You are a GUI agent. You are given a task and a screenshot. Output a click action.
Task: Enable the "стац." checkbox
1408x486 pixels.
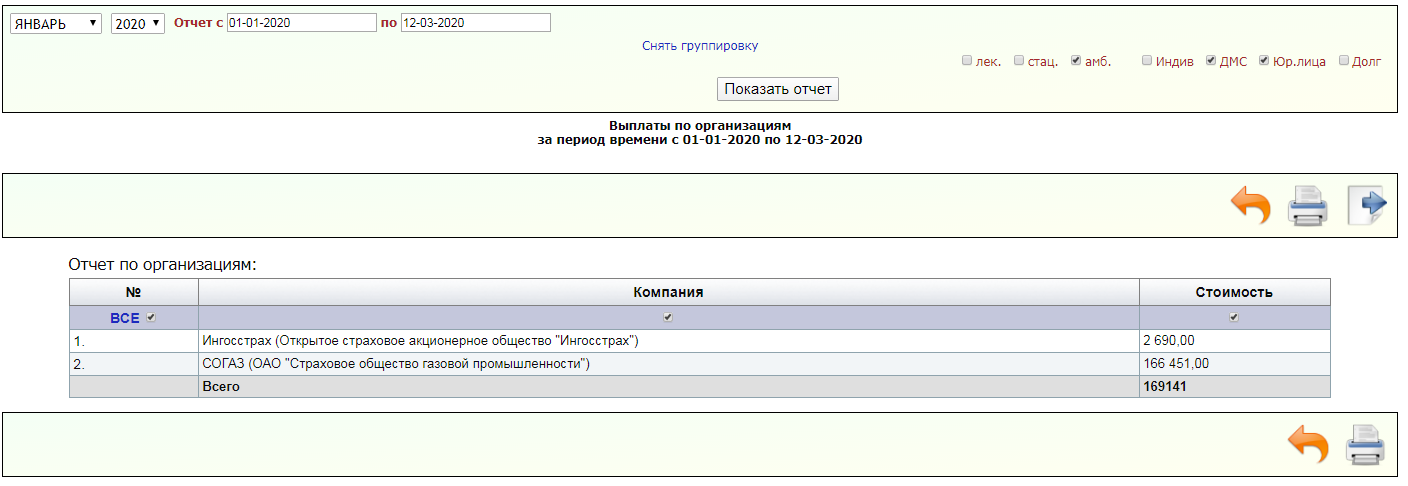coord(1019,61)
